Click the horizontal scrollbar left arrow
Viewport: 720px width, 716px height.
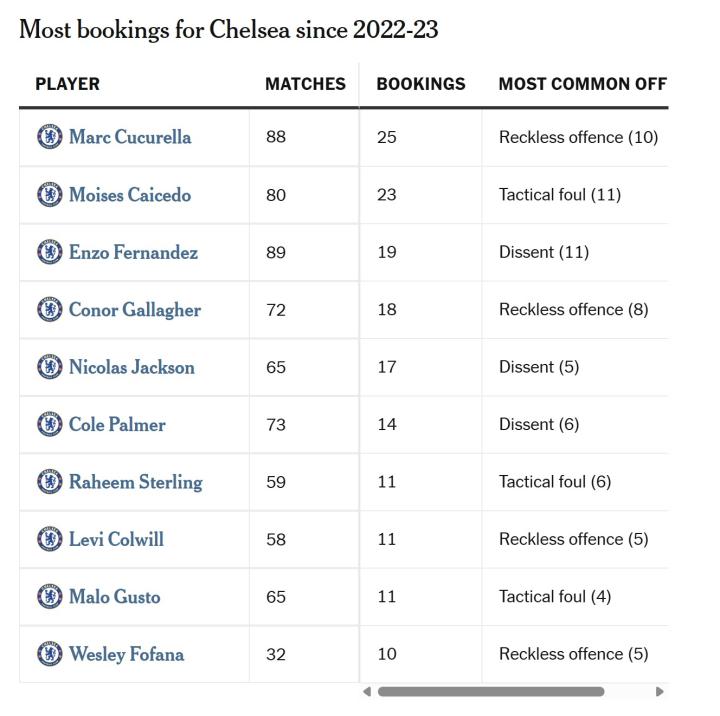367,691
